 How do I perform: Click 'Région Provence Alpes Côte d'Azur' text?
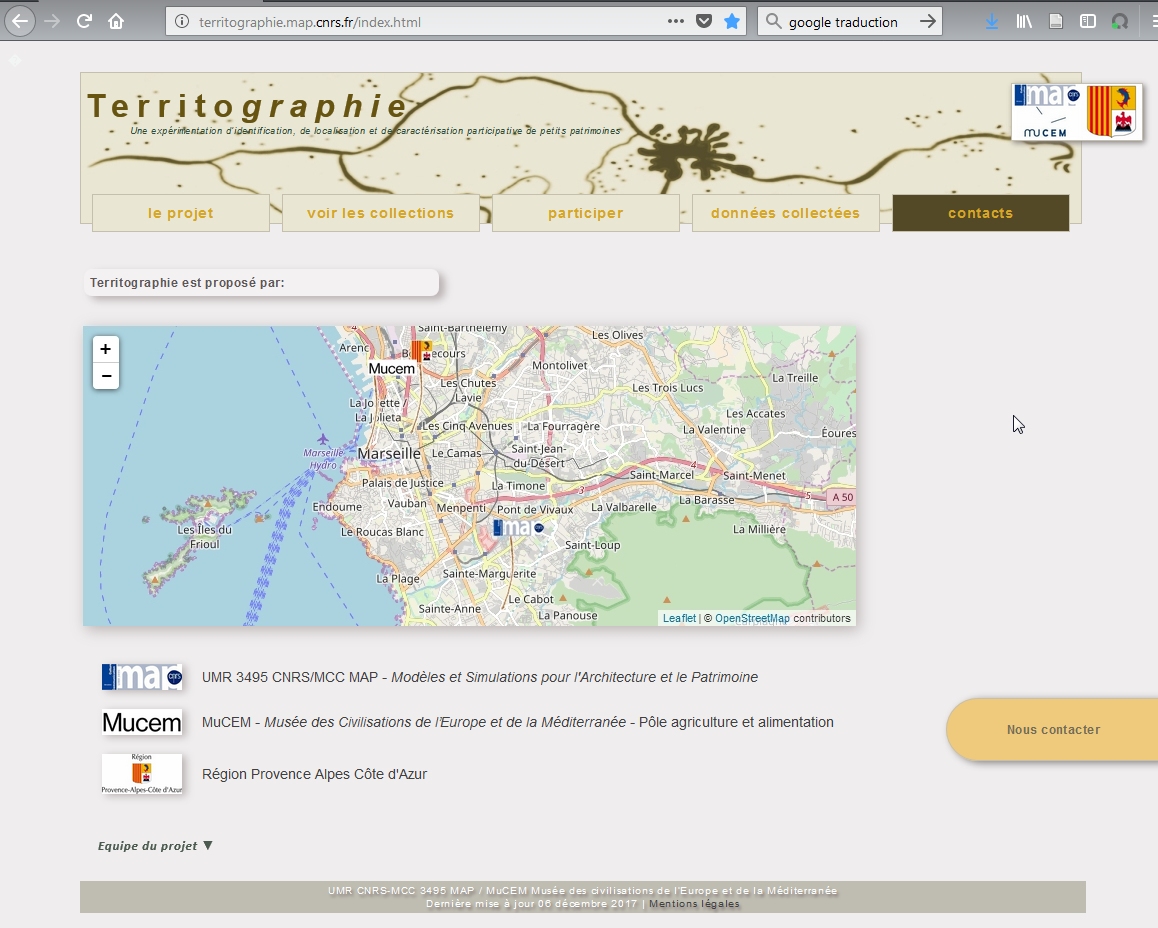click(x=315, y=774)
